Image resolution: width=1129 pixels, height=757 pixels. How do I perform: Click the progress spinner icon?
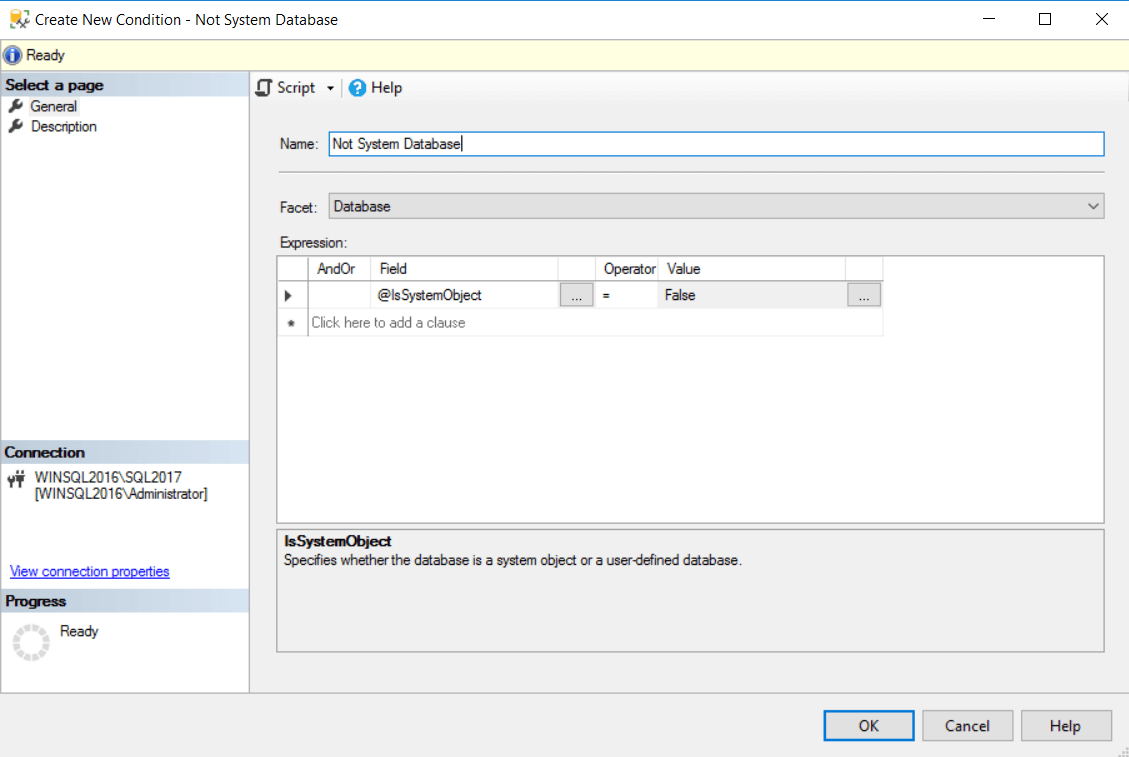pyautogui.click(x=31, y=642)
